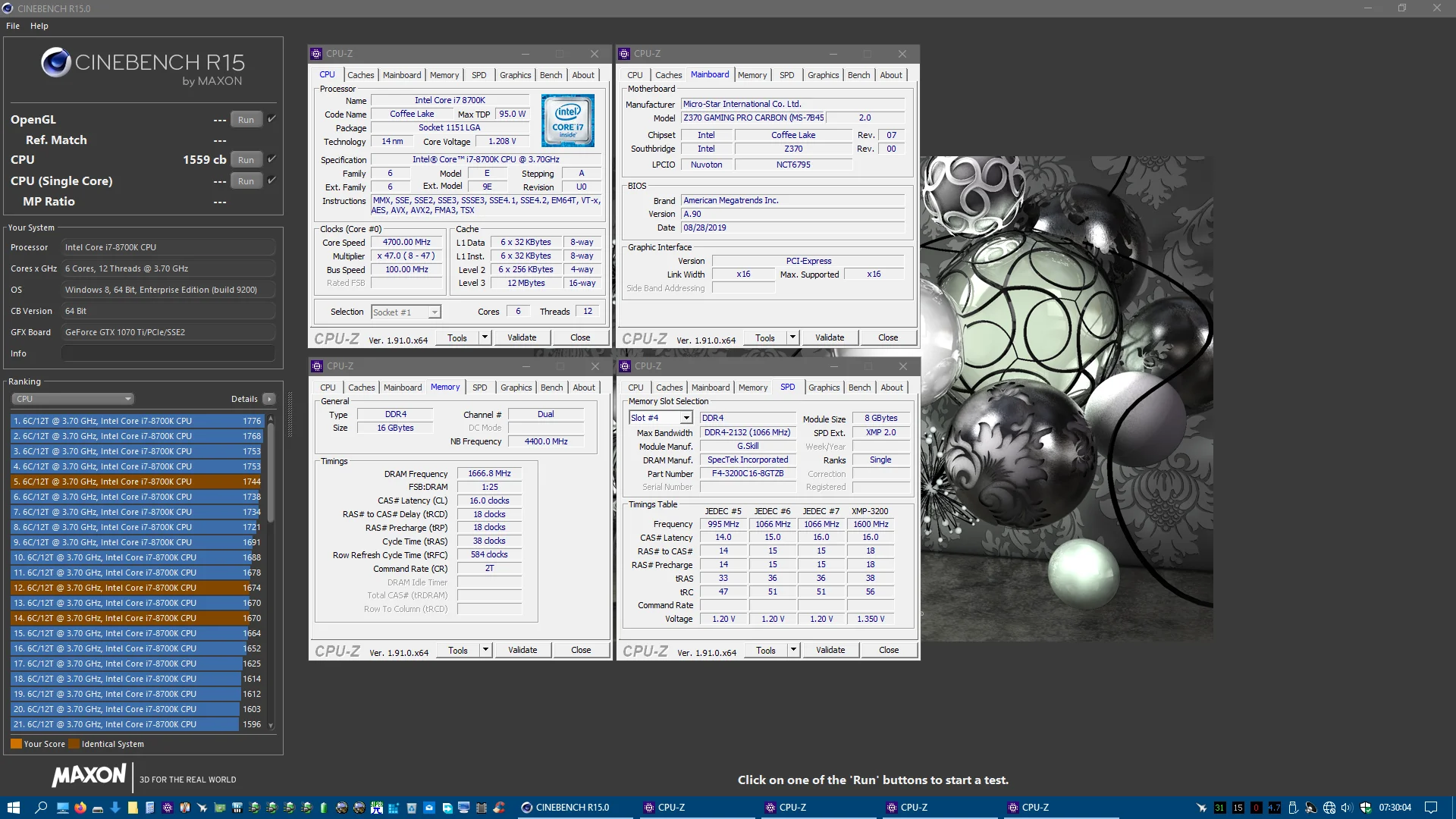Screen dimensions: 1456x819
Task: Open Windows Security shield tray icon
Action: point(1366,808)
